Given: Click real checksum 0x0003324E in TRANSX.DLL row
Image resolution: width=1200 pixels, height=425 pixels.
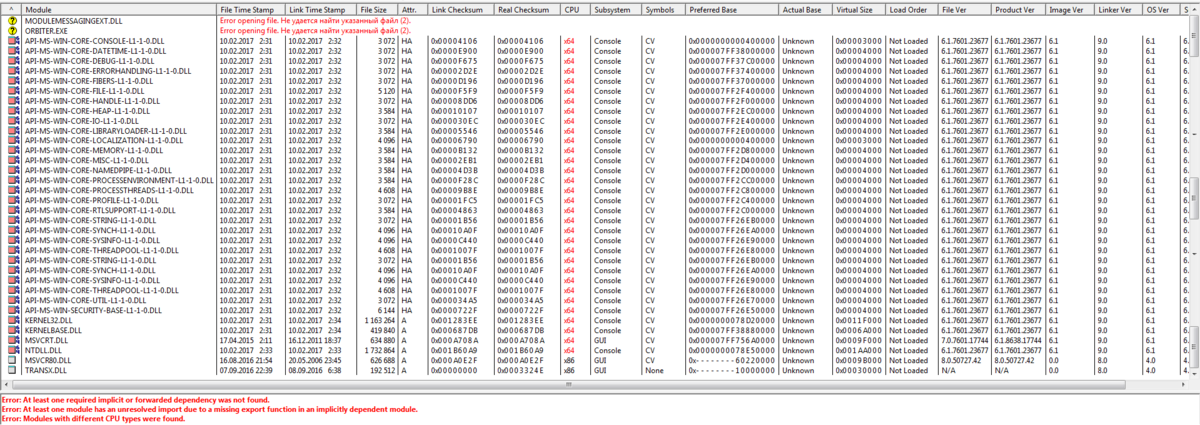Looking at the screenshot, I should tap(520, 370).
